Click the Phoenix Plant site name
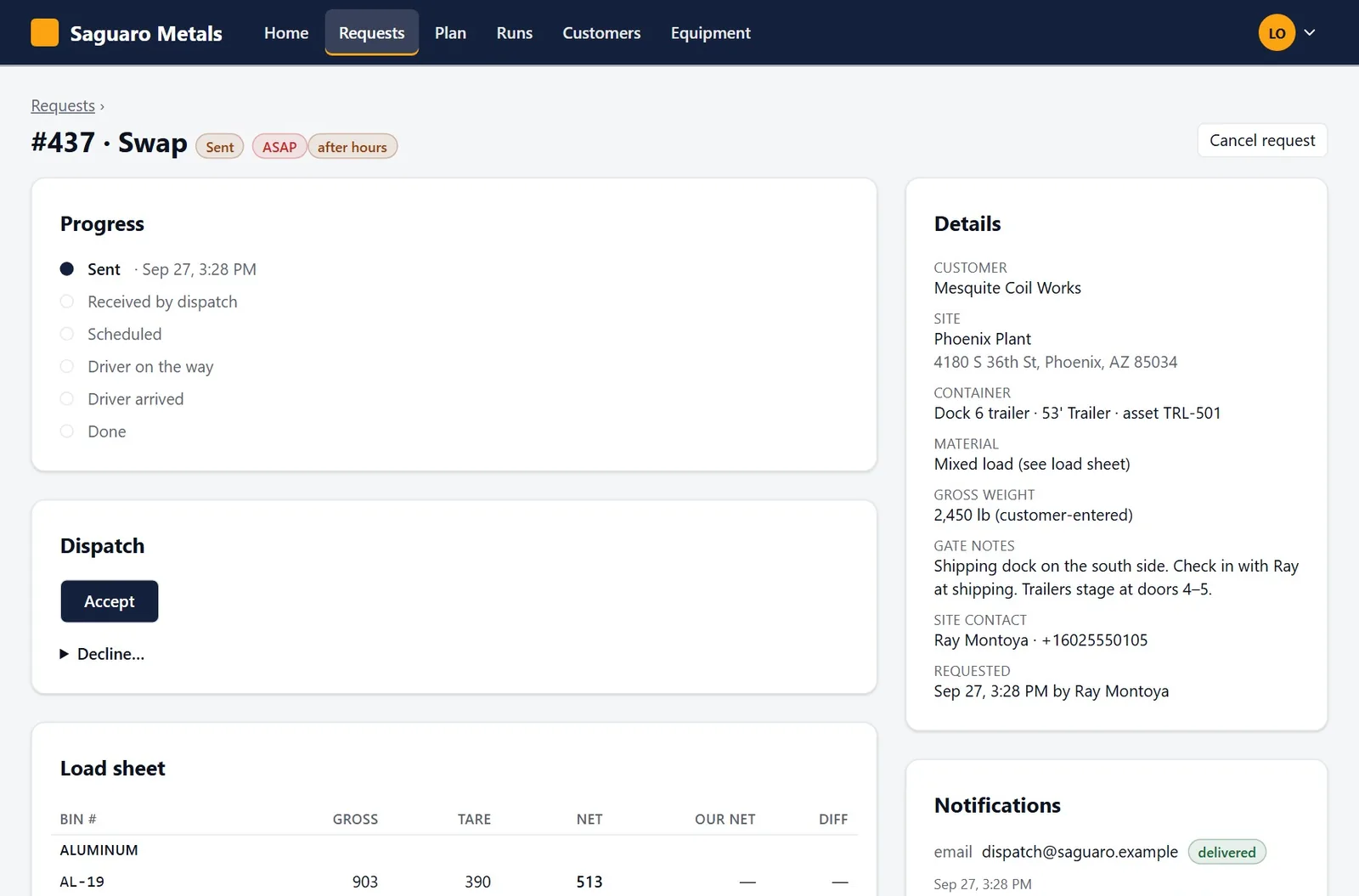Viewport: 1359px width, 896px height. click(983, 339)
